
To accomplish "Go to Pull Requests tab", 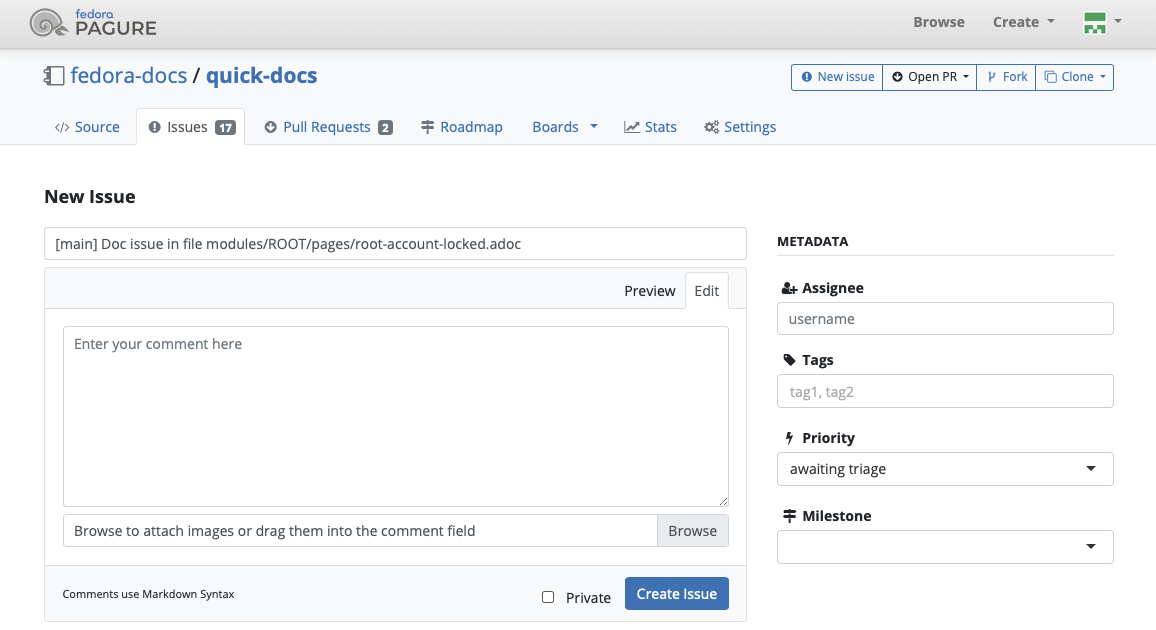I will (x=328, y=127).
